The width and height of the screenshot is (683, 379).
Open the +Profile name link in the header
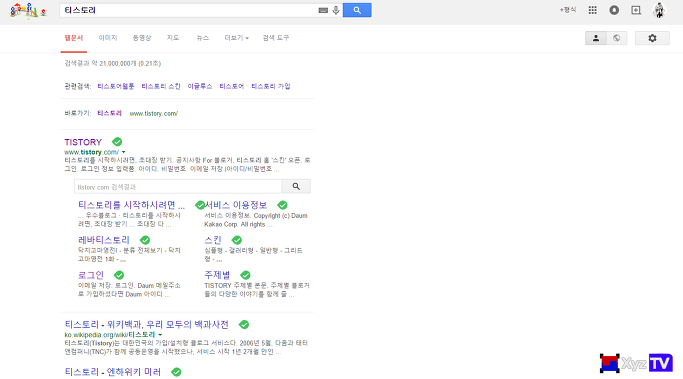coord(568,10)
